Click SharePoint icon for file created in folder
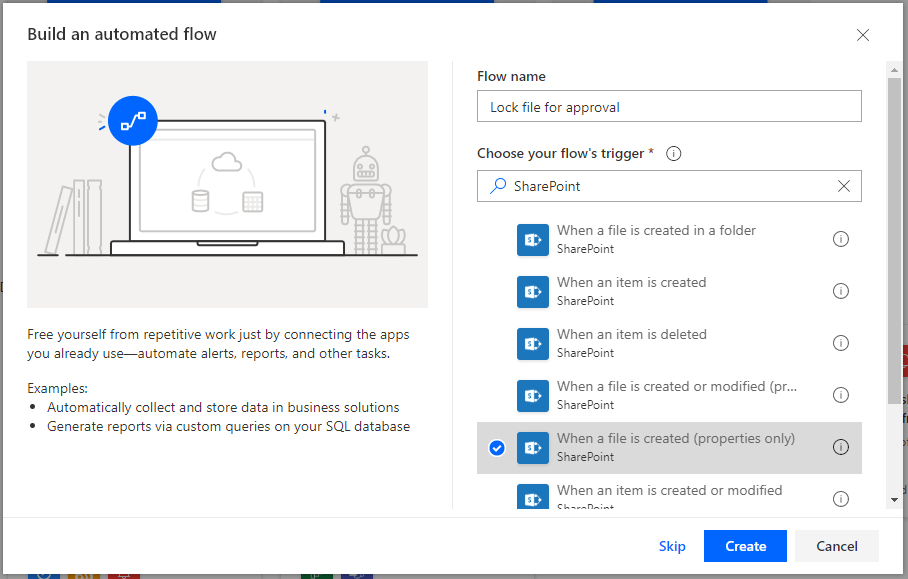 coord(533,239)
